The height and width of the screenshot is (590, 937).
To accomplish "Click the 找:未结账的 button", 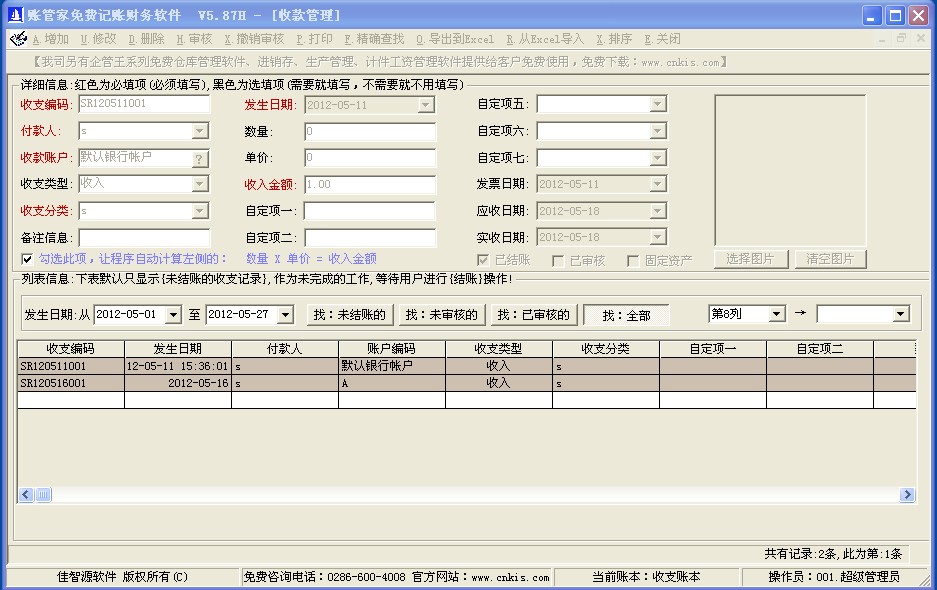I will pos(348,315).
